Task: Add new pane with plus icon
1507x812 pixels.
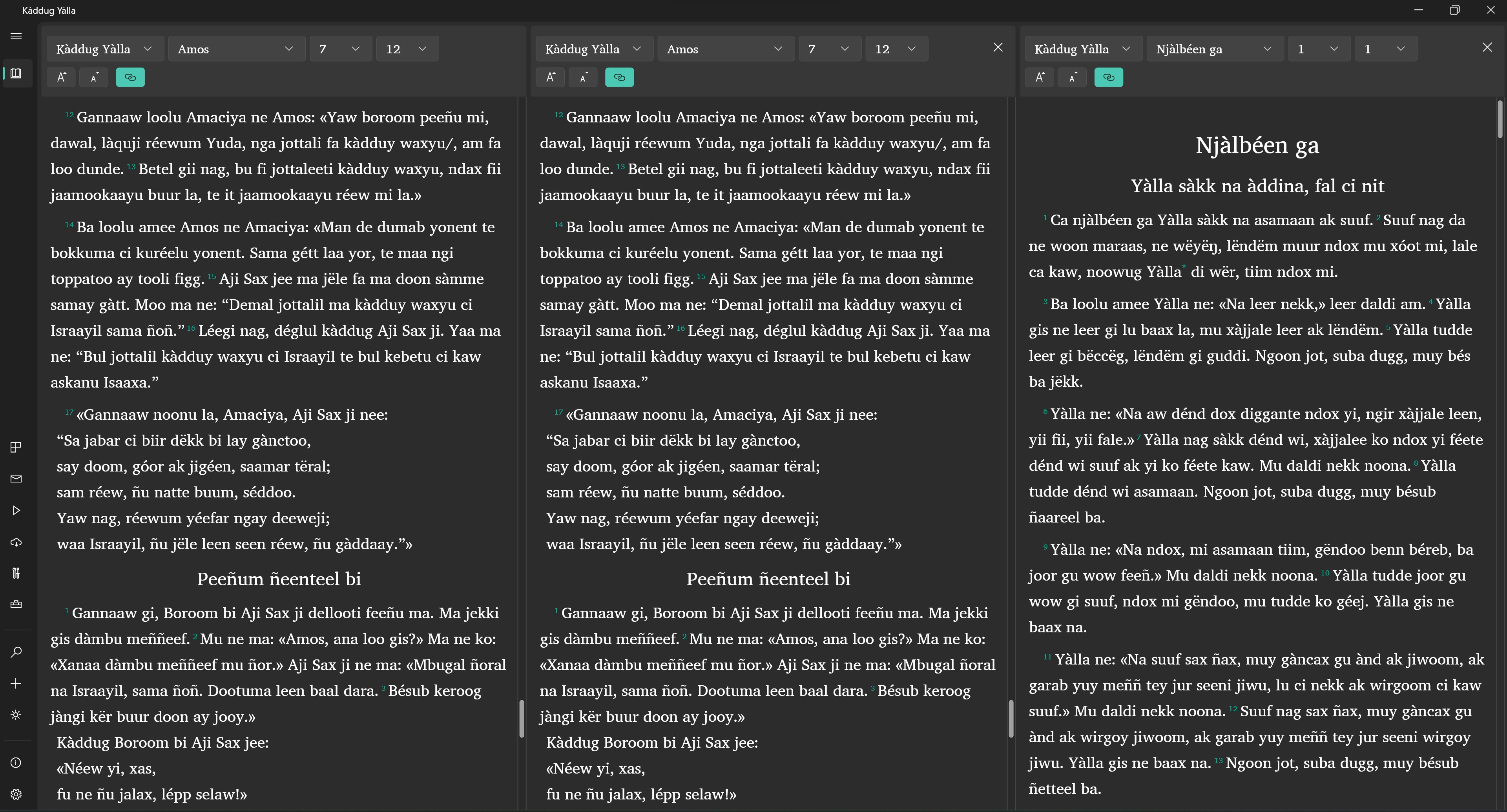Action: click(x=16, y=683)
